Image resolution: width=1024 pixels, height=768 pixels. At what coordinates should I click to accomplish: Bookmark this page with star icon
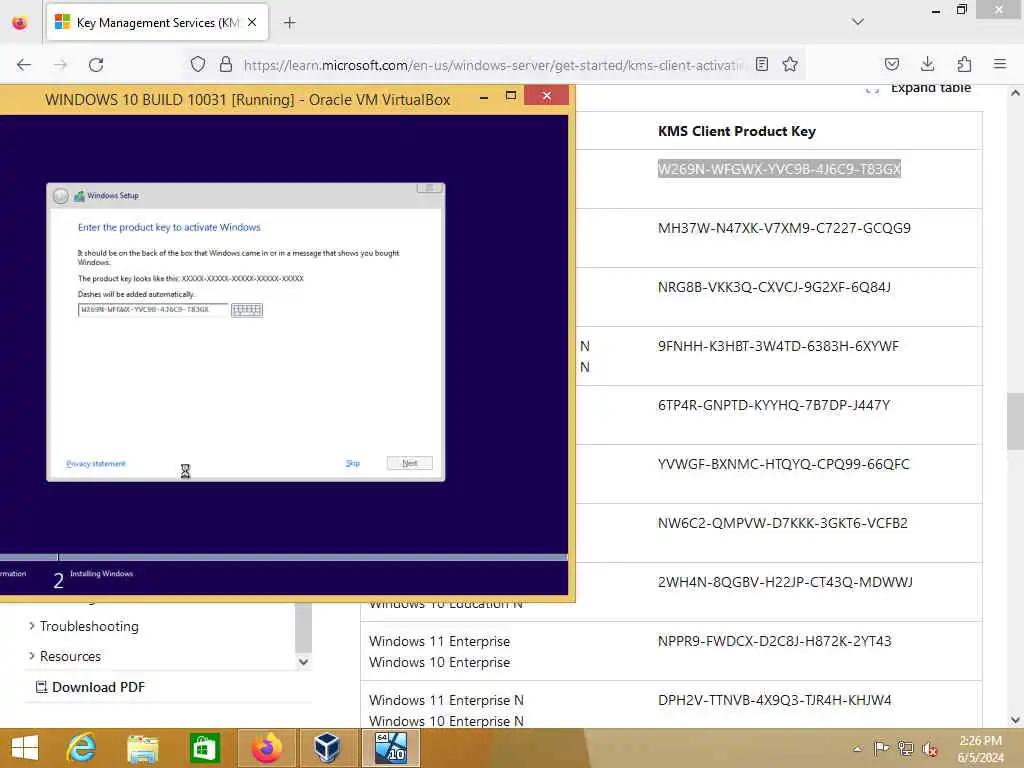[790, 64]
